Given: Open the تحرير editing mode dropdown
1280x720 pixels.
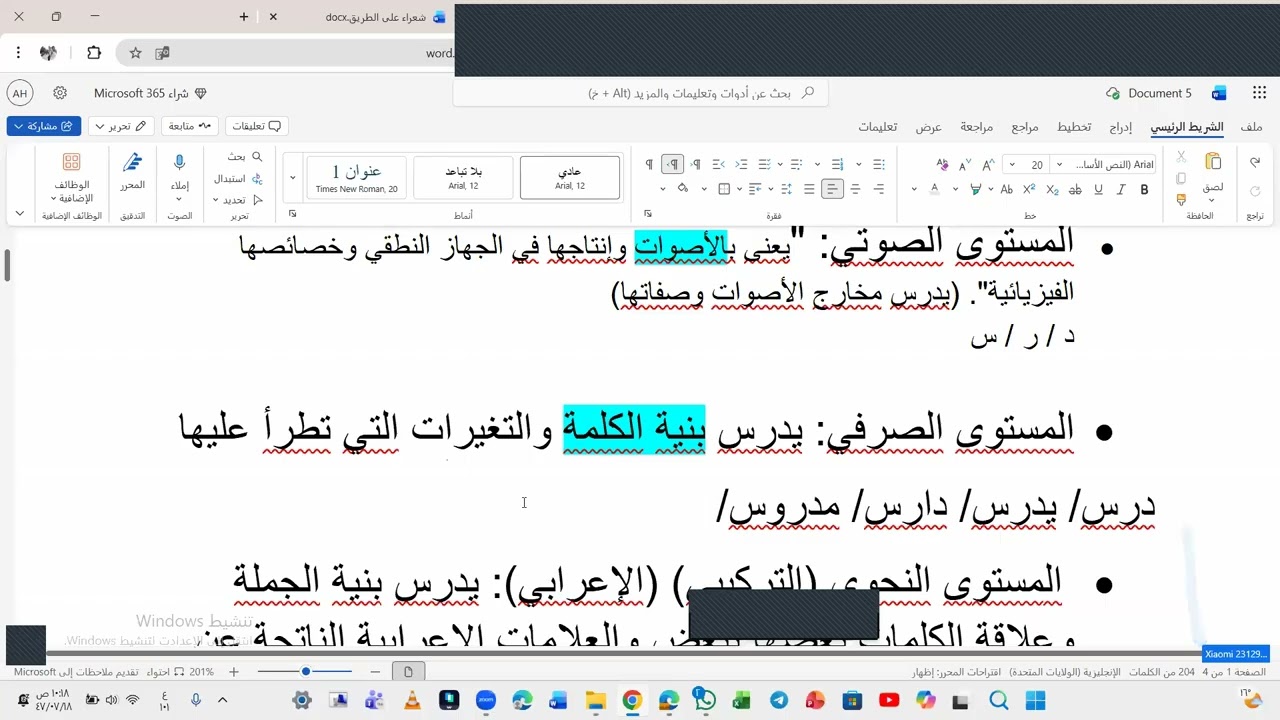Looking at the screenshot, I should click(x=120, y=126).
